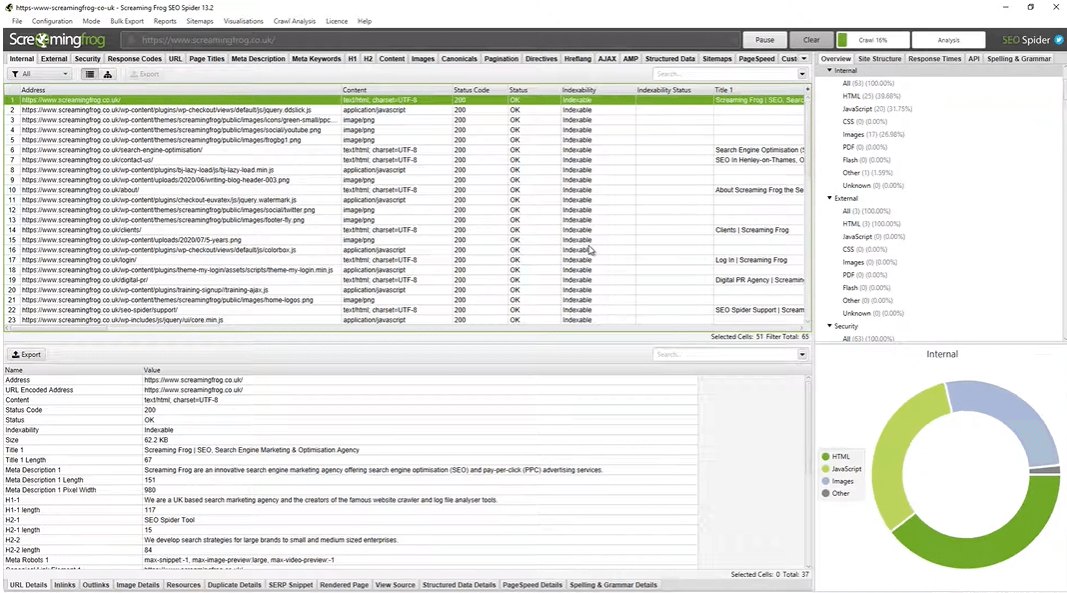Open the All filter dropdown
This screenshot has width=1067, height=593.
click(x=39, y=74)
